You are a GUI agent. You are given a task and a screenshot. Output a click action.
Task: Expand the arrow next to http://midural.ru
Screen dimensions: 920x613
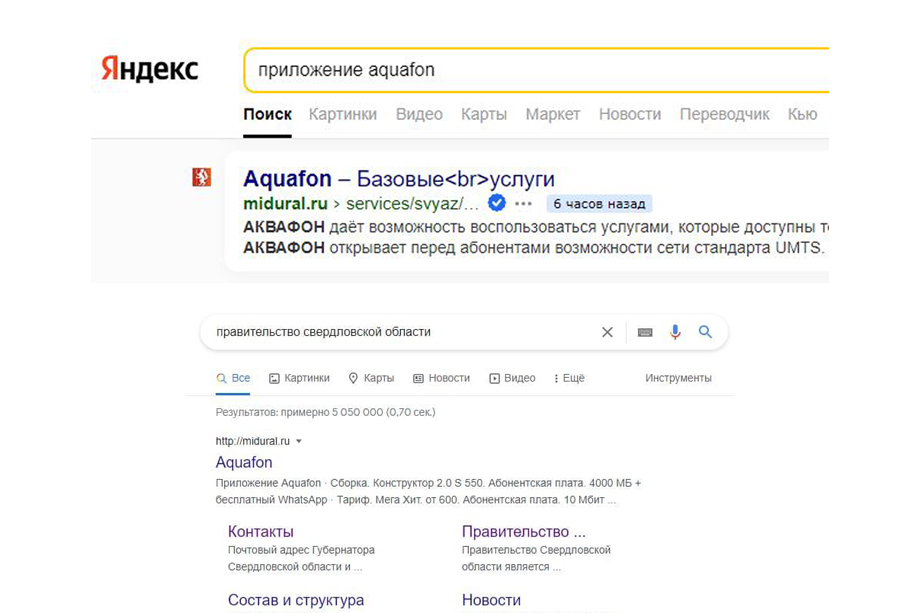[x=299, y=441]
